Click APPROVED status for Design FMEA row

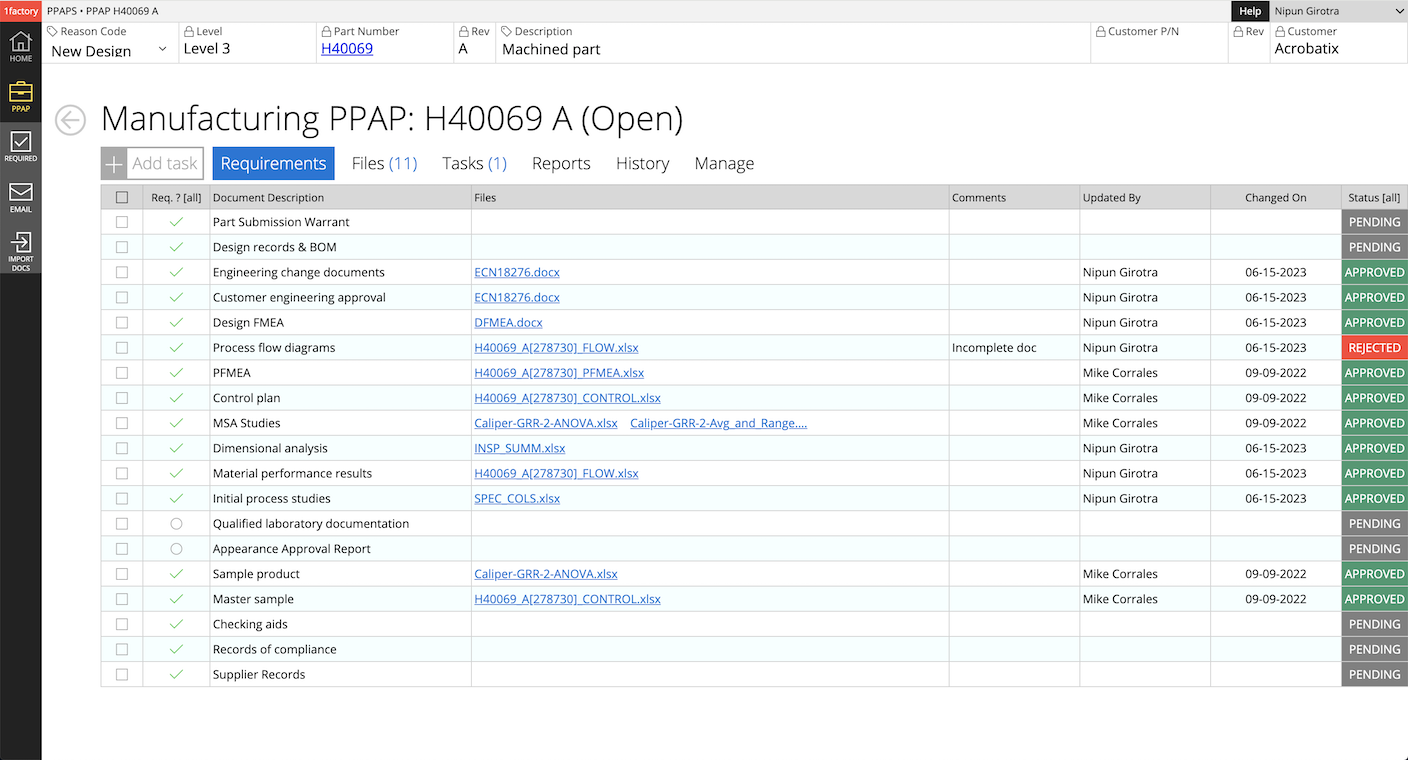tap(1374, 323)
